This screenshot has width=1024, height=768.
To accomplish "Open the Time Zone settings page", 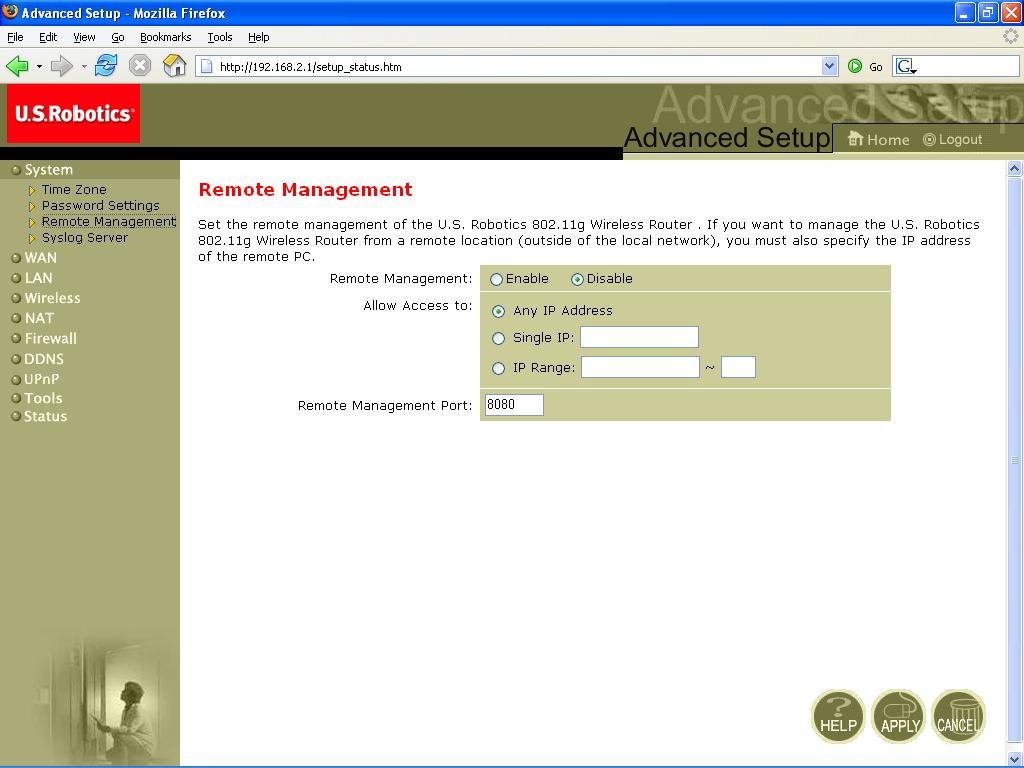I will click(x=74, y=189).
